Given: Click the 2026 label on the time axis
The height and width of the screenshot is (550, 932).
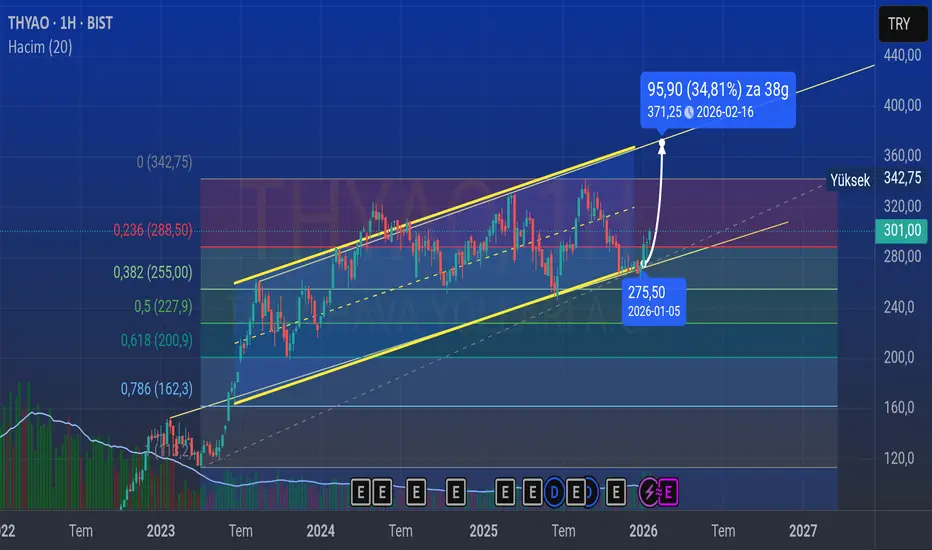Looking at the screenshot, I should click(x=643, y=530).
